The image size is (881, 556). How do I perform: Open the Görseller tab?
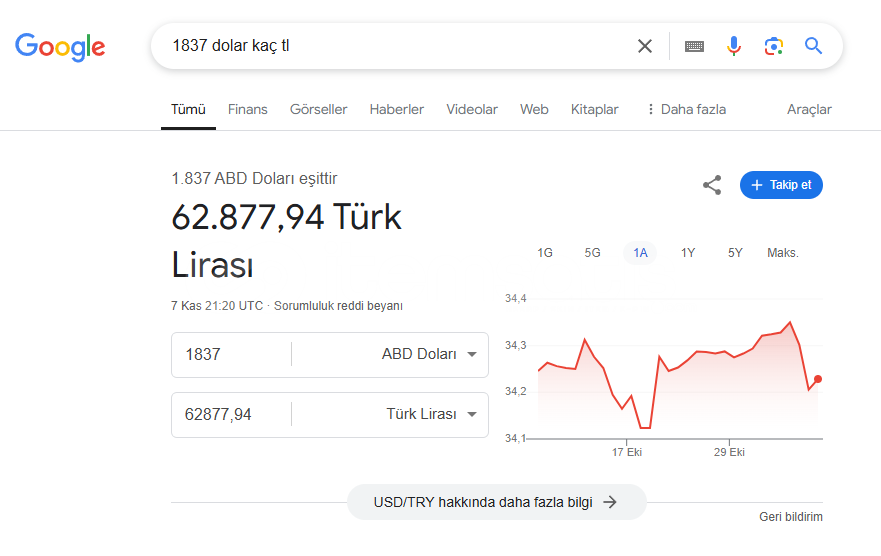[x=319, y=110]
